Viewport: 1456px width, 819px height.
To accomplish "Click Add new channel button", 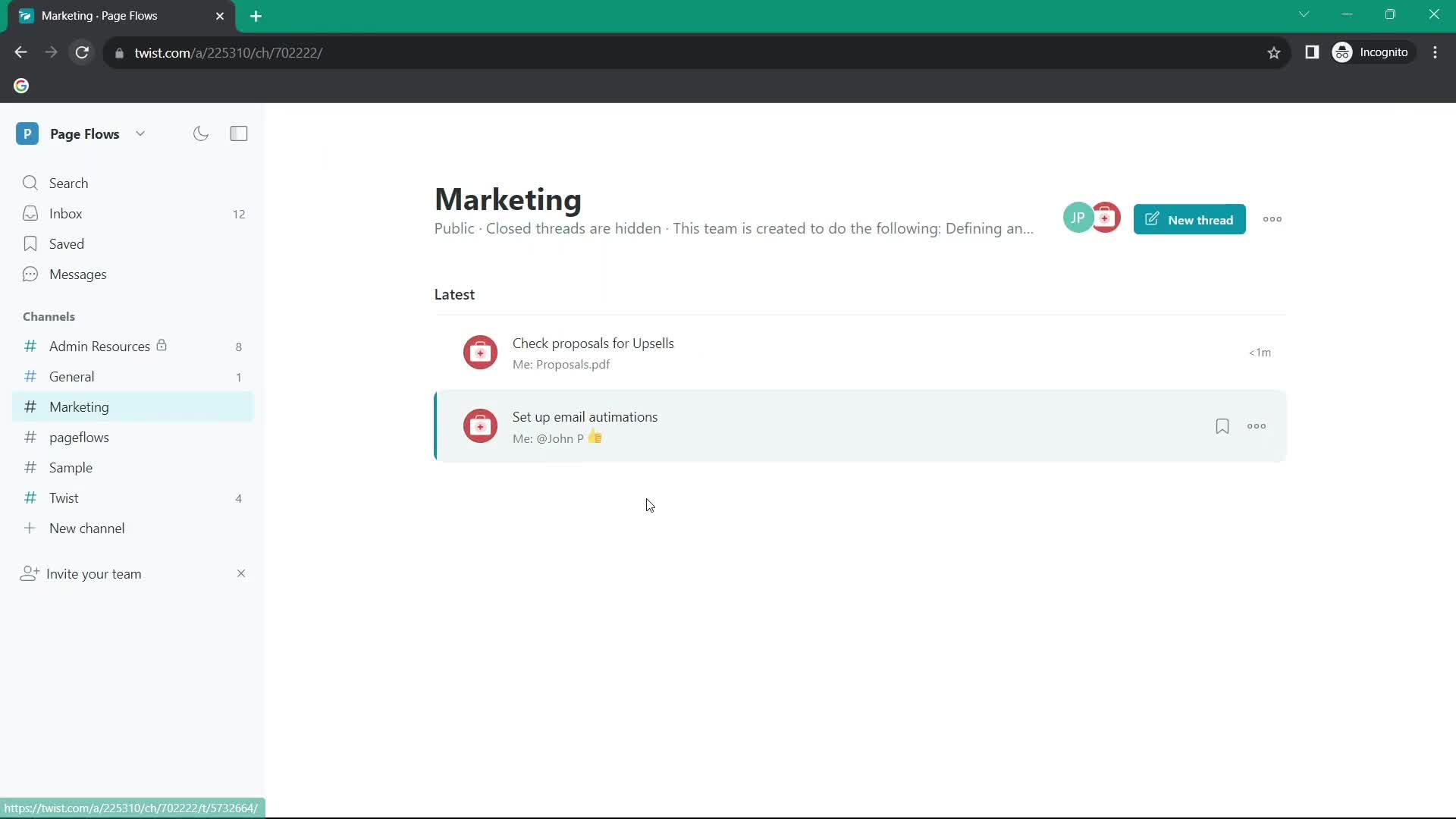I will 87,528.
